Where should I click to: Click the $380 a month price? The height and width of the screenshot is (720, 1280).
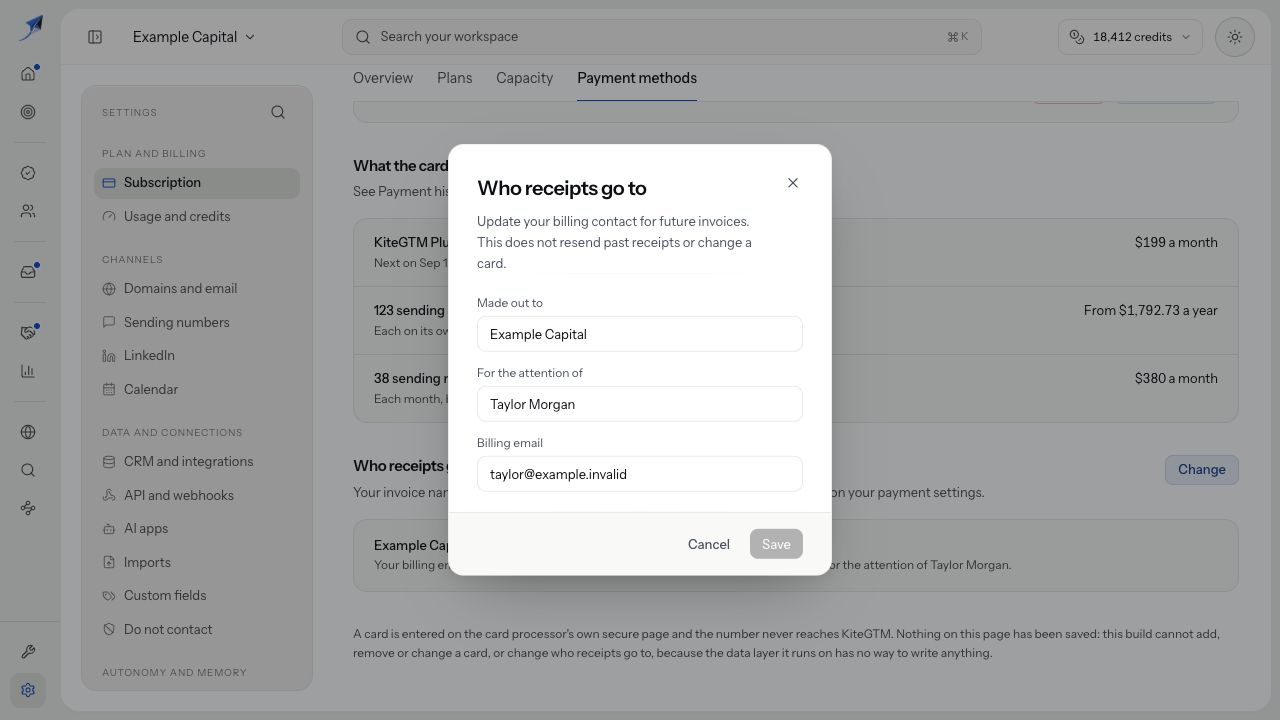[x=1176, y=378]
